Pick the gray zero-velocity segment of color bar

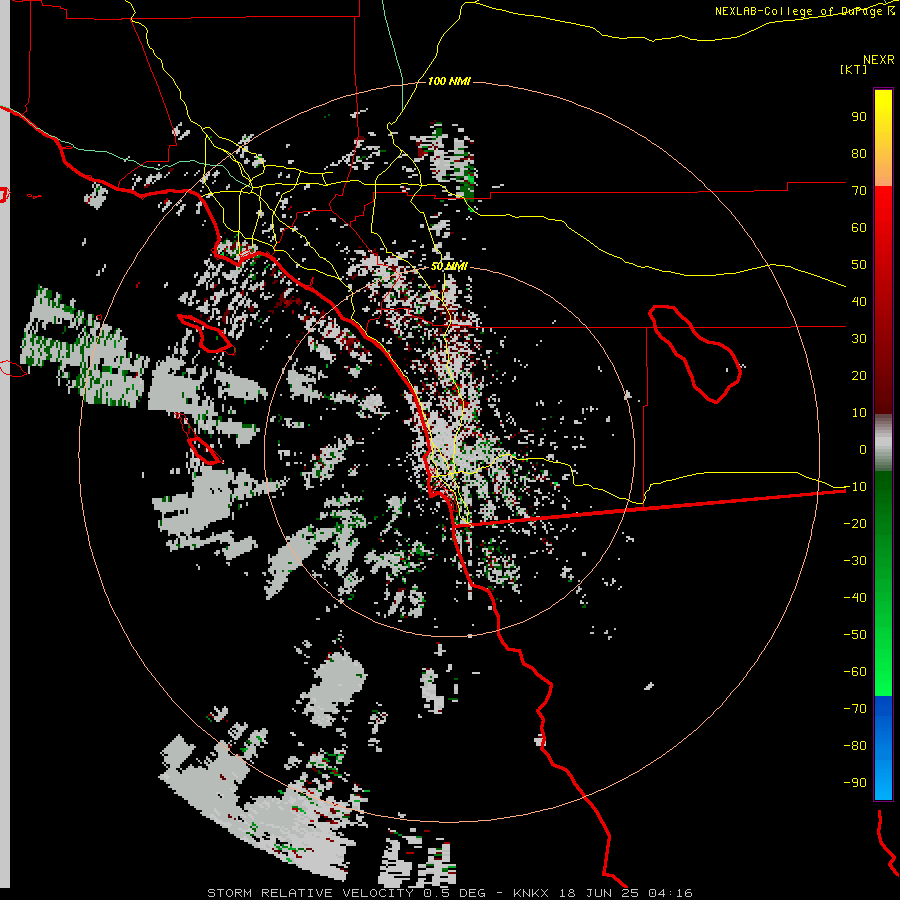click(x=883, y=443)
